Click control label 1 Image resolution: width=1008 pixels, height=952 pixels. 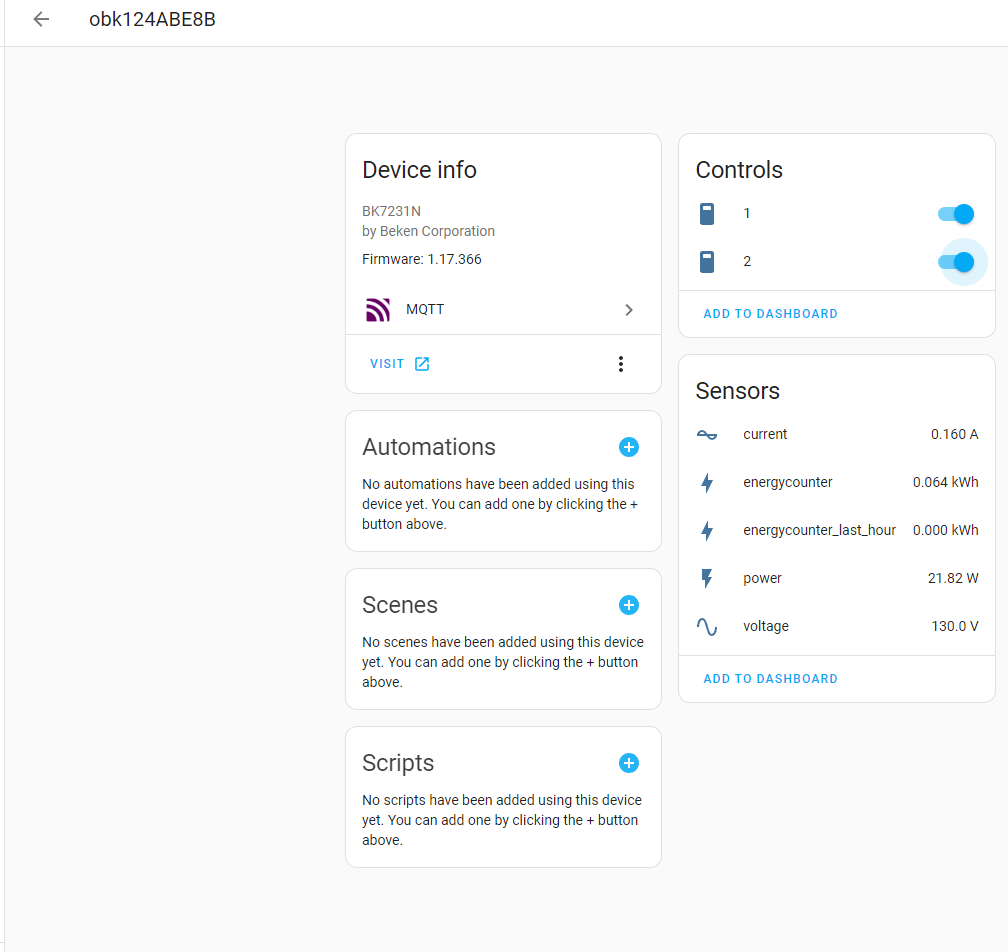click(746, 213)
